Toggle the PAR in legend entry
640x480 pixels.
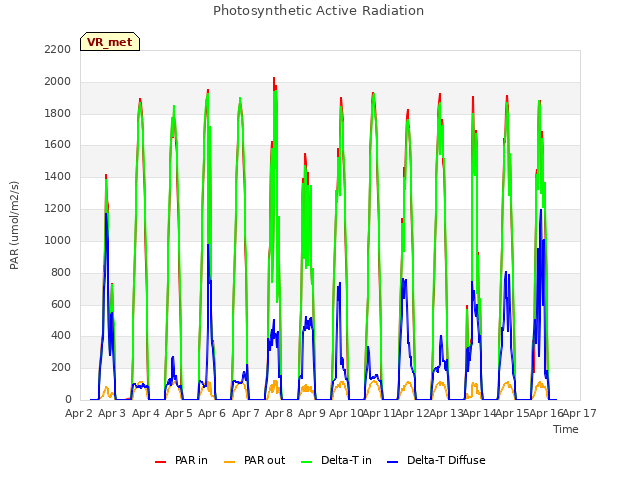[x=181, y=460]
